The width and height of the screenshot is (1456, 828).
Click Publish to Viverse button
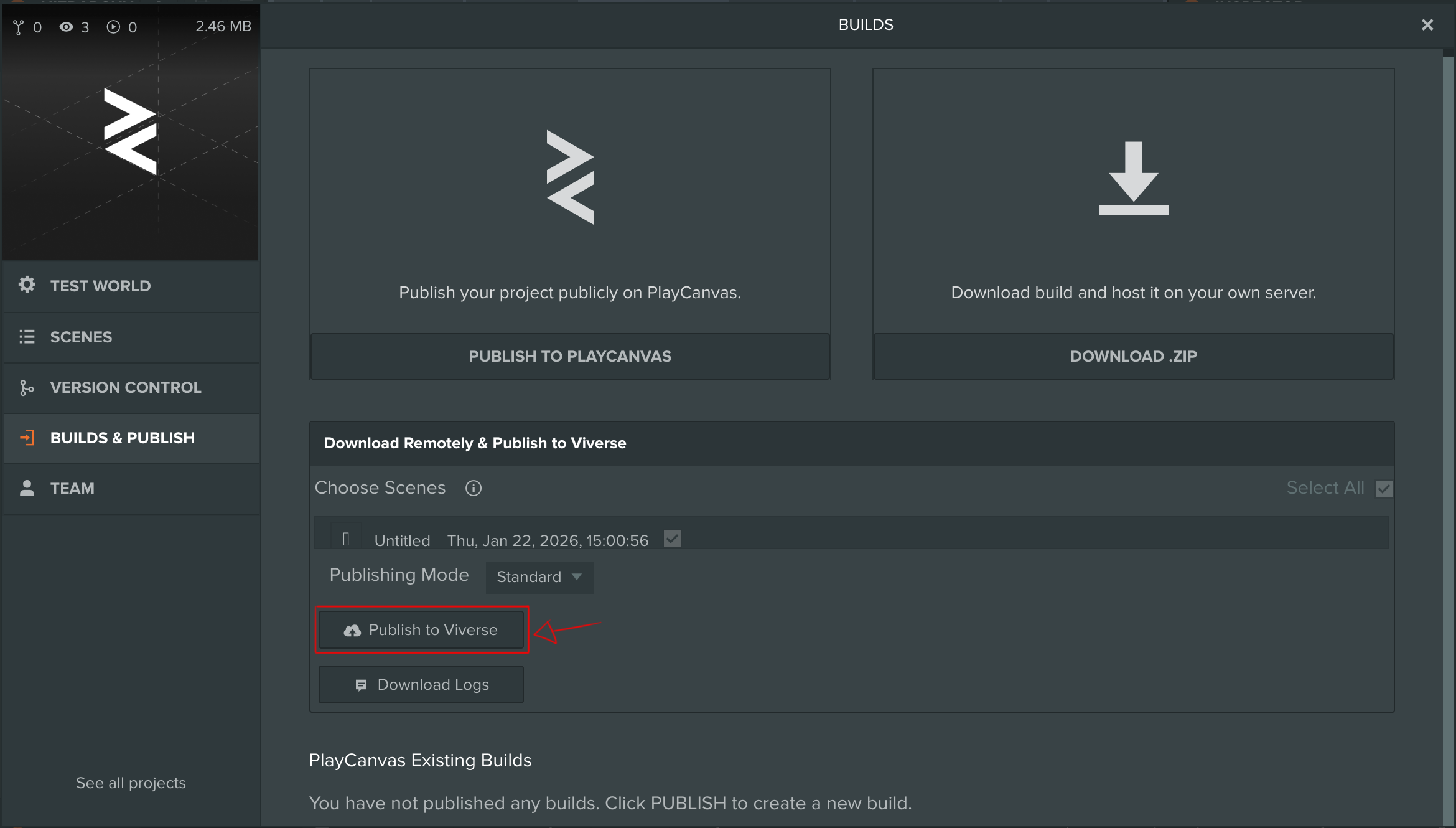(x=421, y=630)
